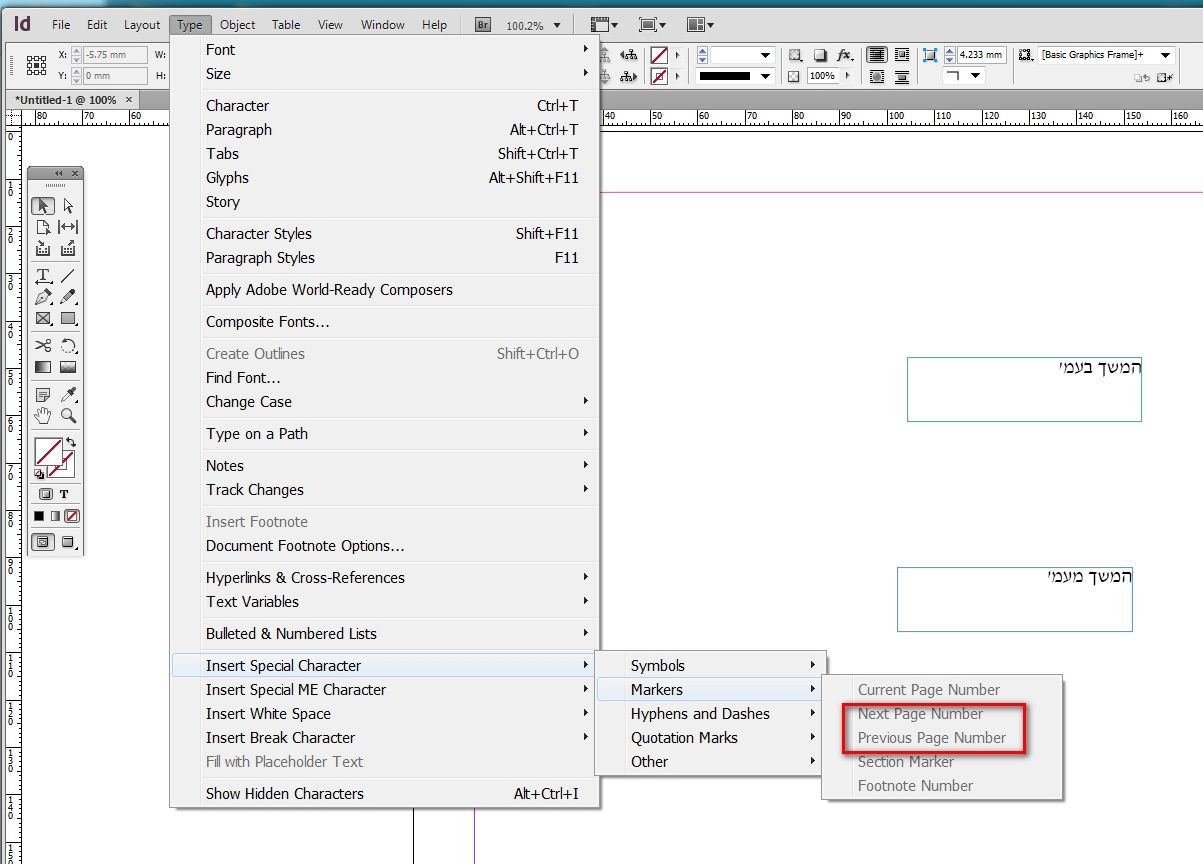Enable Jump Object text wrap
This screenshot has height=864, width=1203.
pos(901,77)
